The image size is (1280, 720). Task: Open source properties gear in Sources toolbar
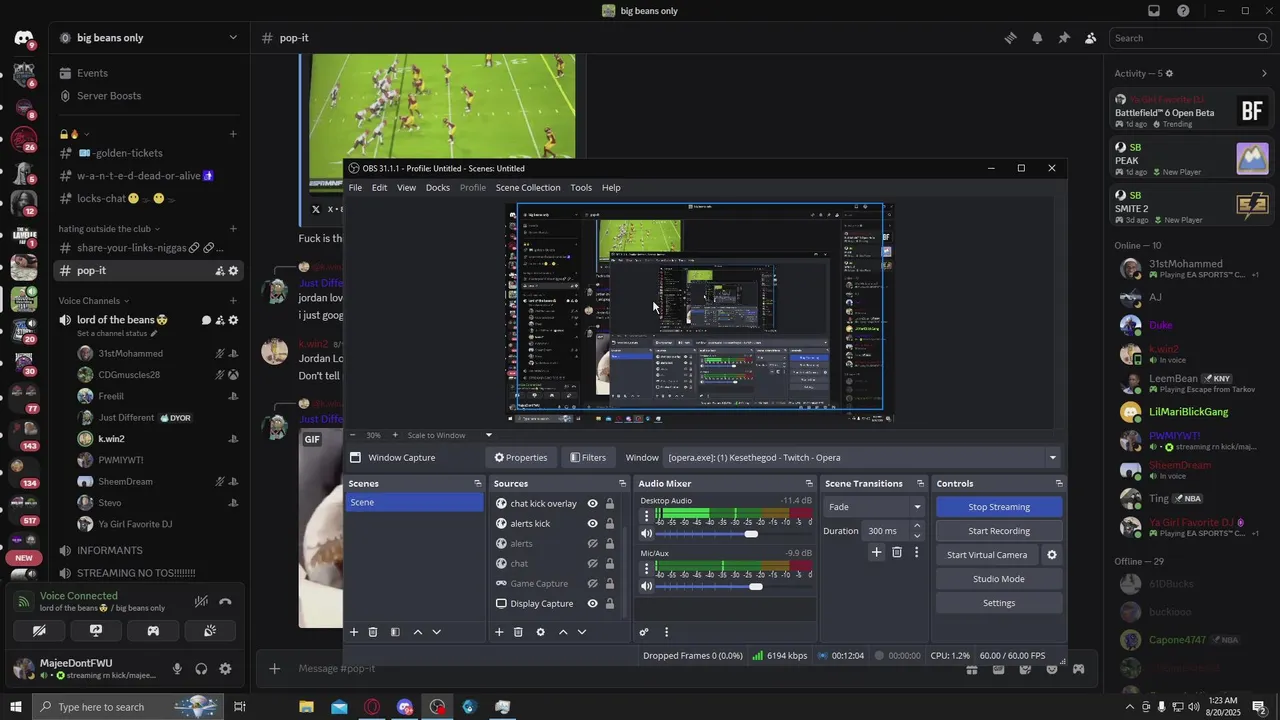(x=541, y=632)
